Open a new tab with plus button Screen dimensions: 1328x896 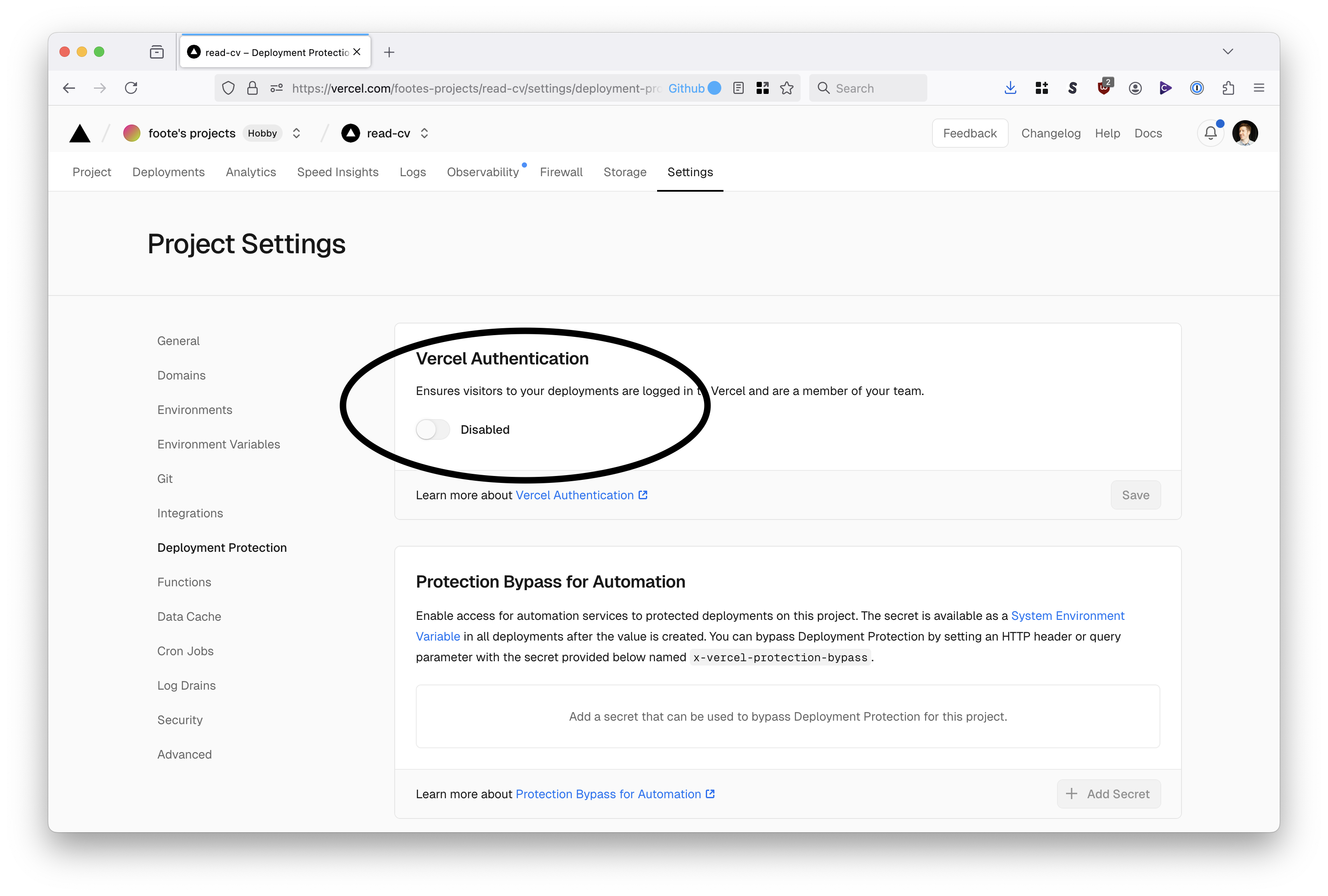(389, 52)
